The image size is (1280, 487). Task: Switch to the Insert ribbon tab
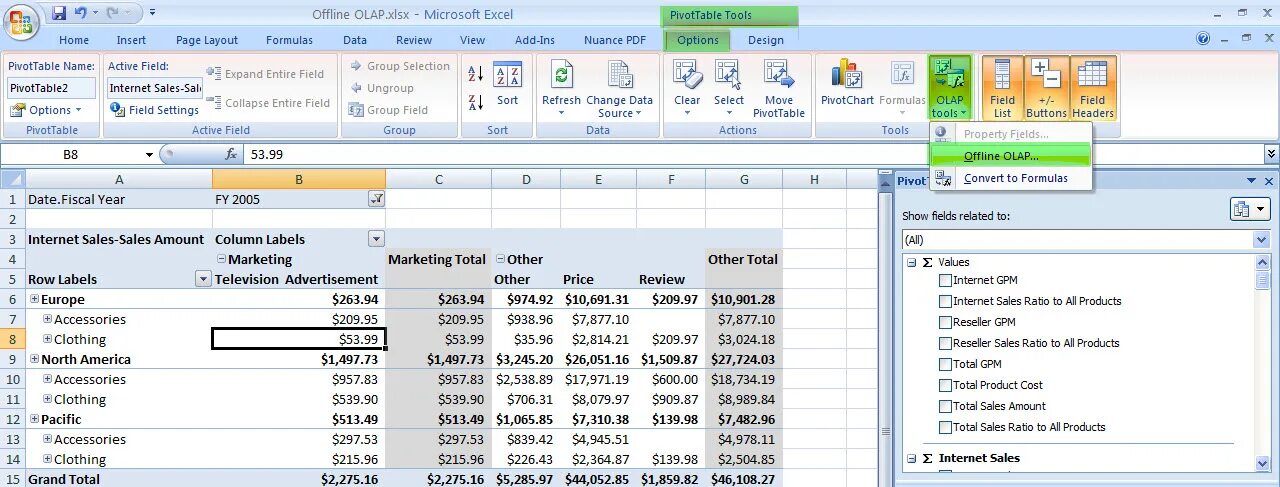(131, 40)
